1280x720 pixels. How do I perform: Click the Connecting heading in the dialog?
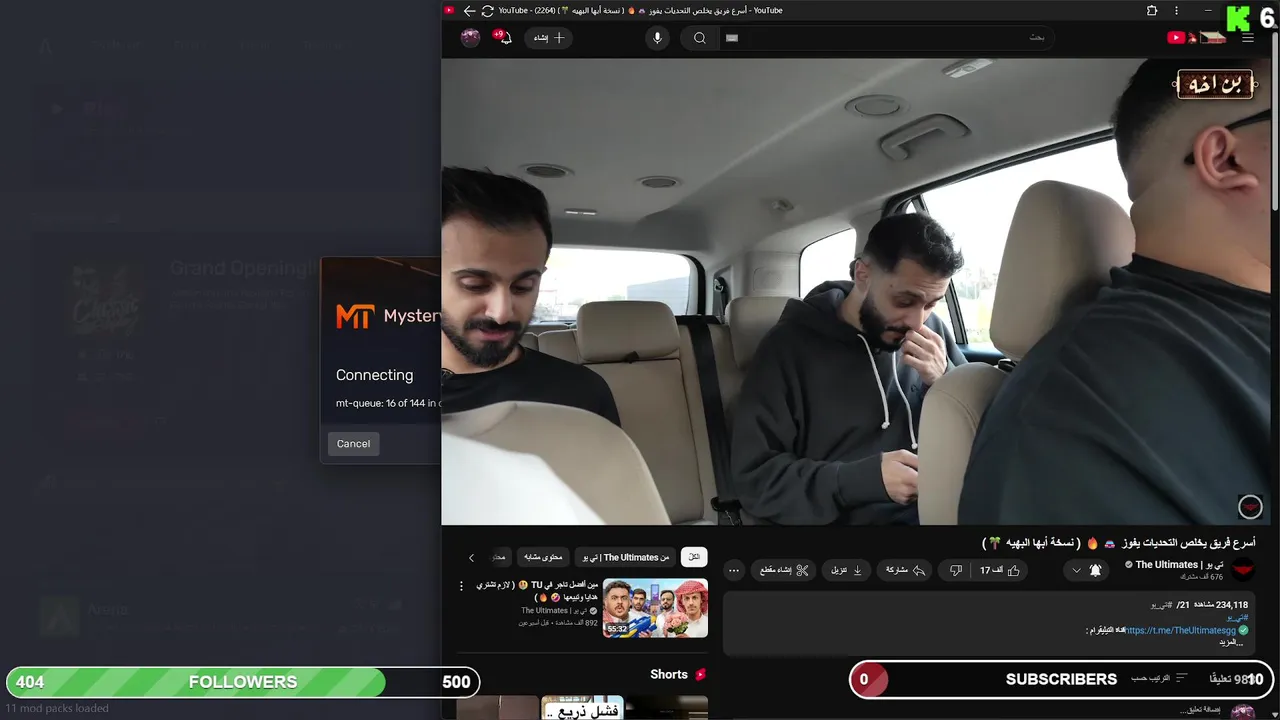click(374, 375)
